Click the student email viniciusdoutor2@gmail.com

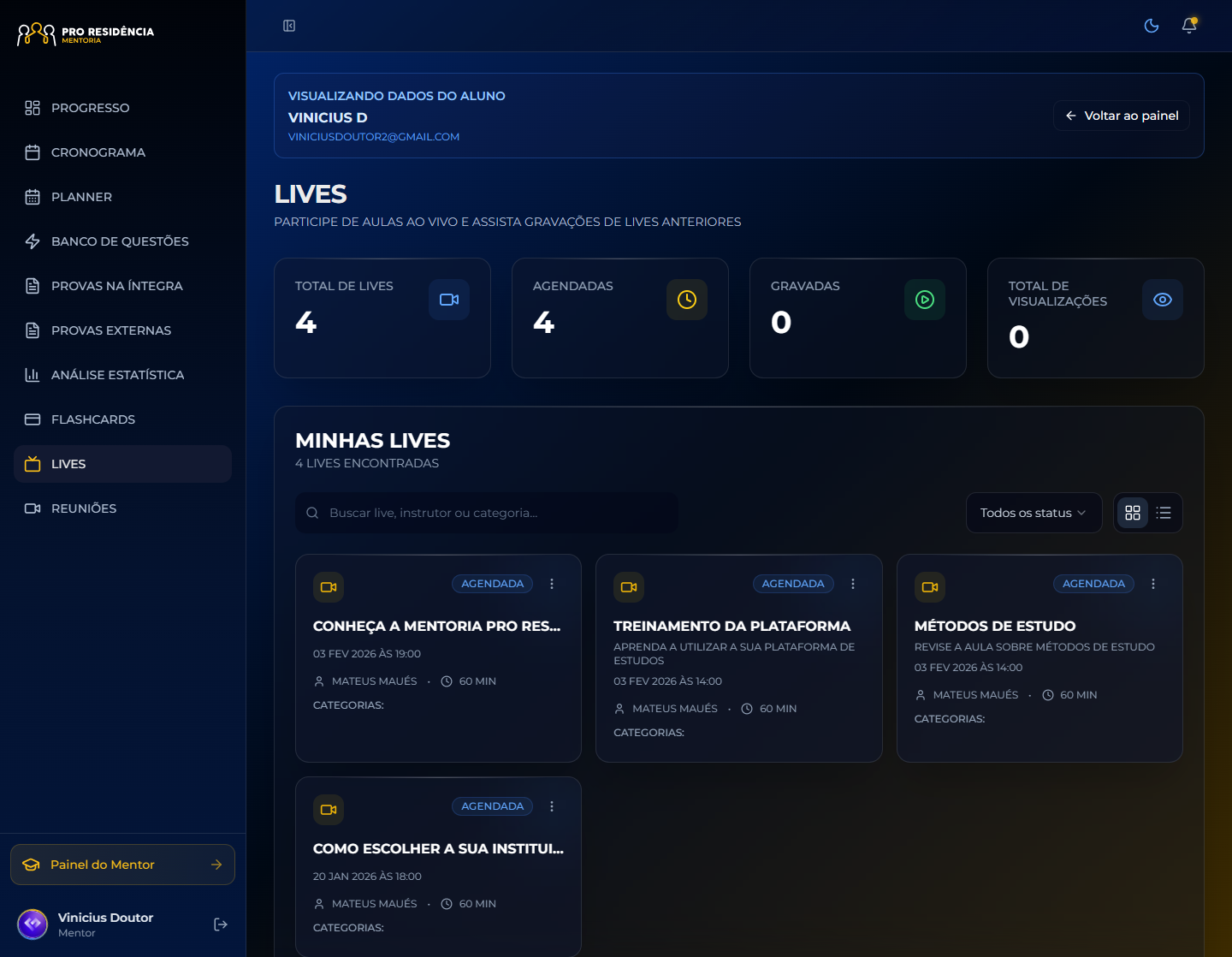pos(374,137)
